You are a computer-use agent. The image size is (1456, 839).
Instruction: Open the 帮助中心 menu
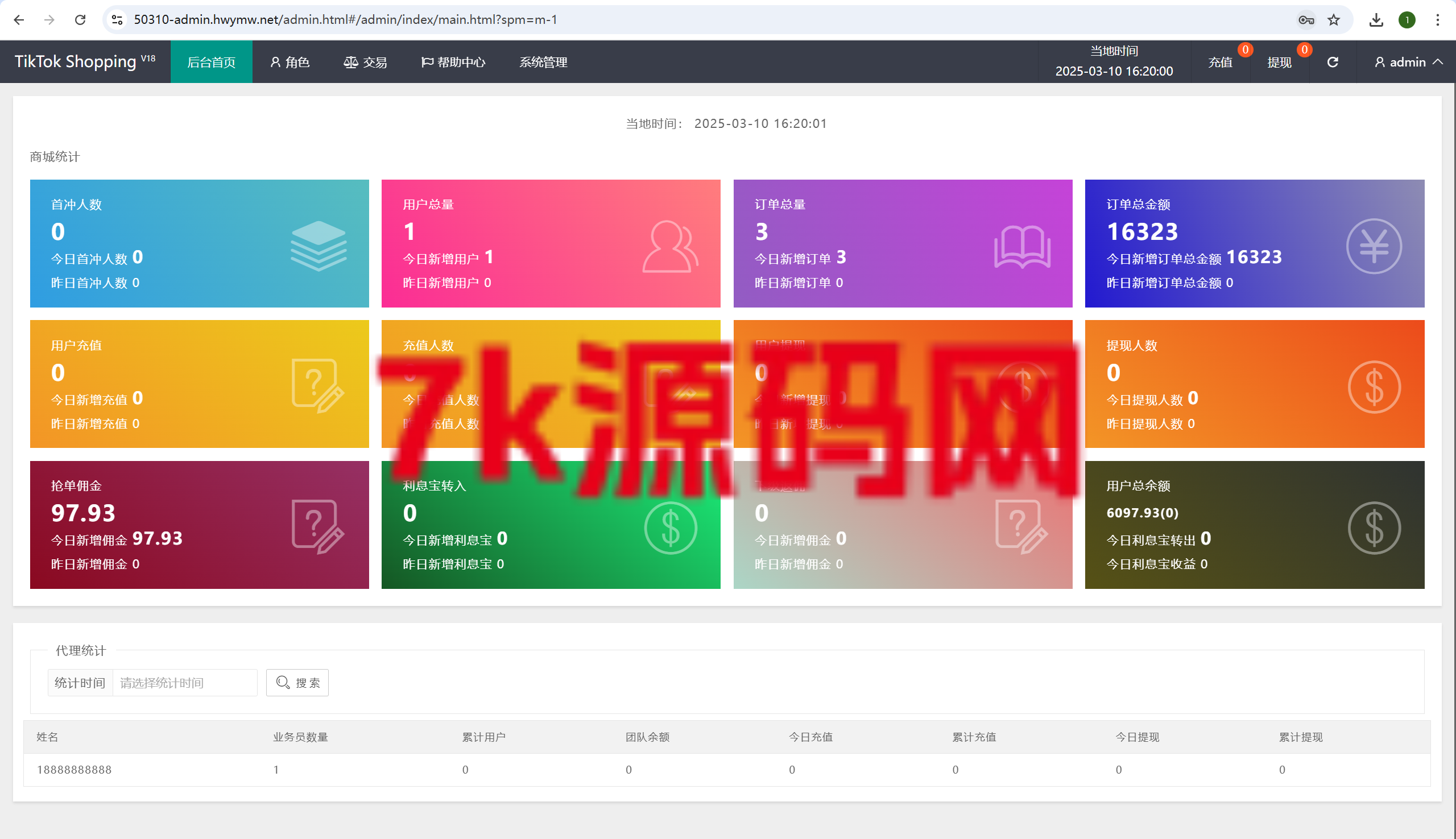pos(454,62)
